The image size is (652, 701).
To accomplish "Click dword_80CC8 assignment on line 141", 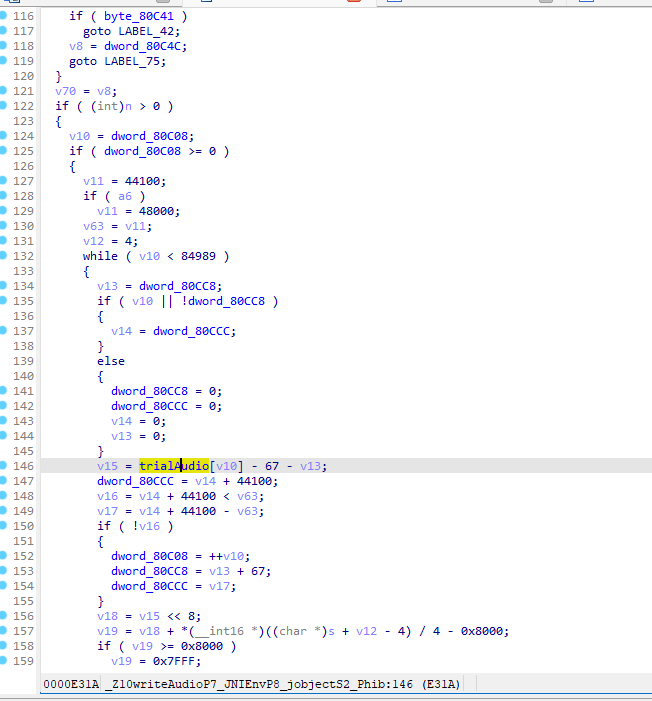I will [149, 391].
